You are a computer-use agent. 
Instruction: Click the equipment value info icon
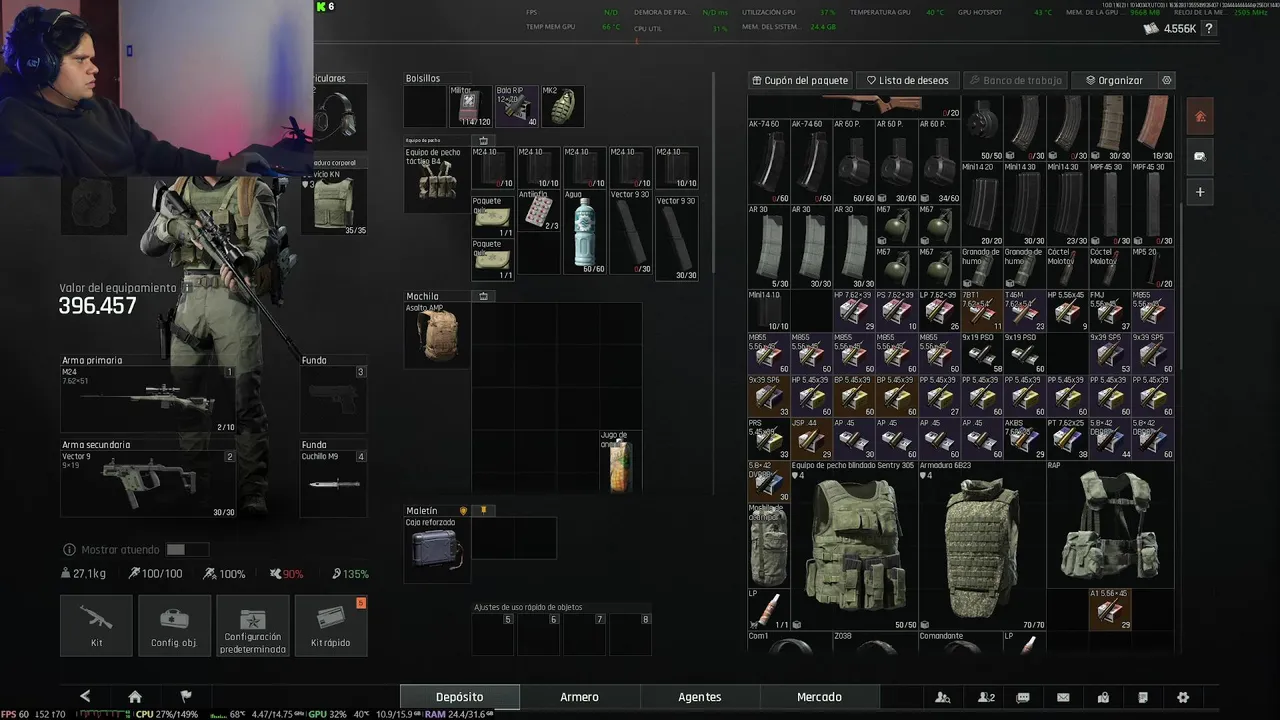pos(185,288)
